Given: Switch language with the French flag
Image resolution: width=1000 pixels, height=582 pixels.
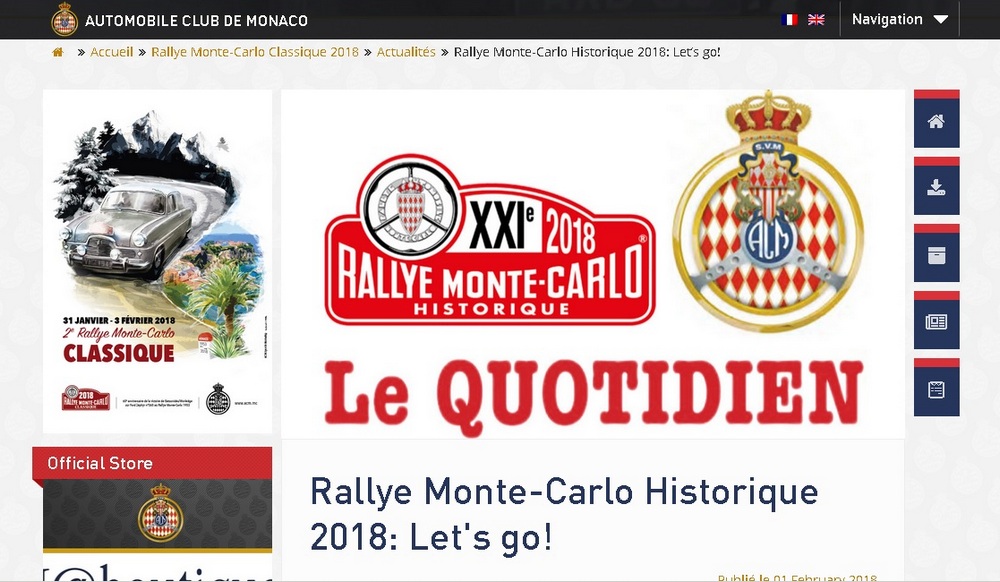Looking at the screenshot, I should [790, 20].
